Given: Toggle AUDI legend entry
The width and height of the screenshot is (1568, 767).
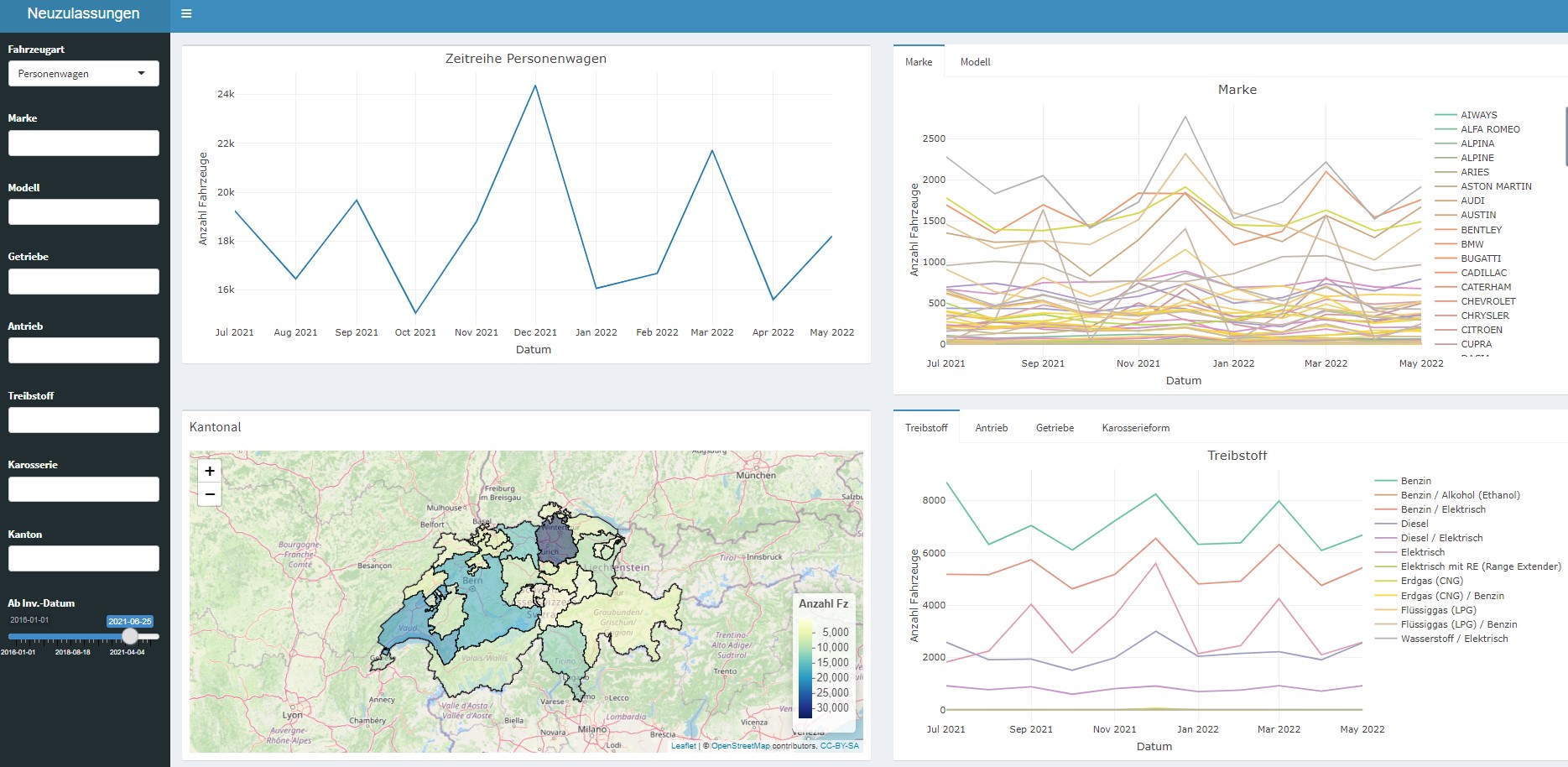Looking at the screenshot, I should (x=1472, y=201).
